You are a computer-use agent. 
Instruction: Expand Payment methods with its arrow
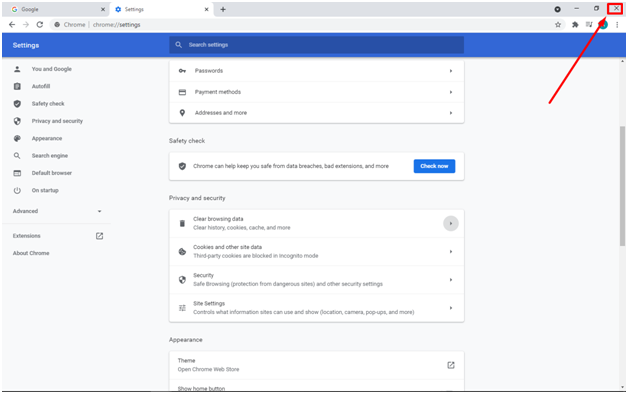pyautogui.click(x=451, y=92)
